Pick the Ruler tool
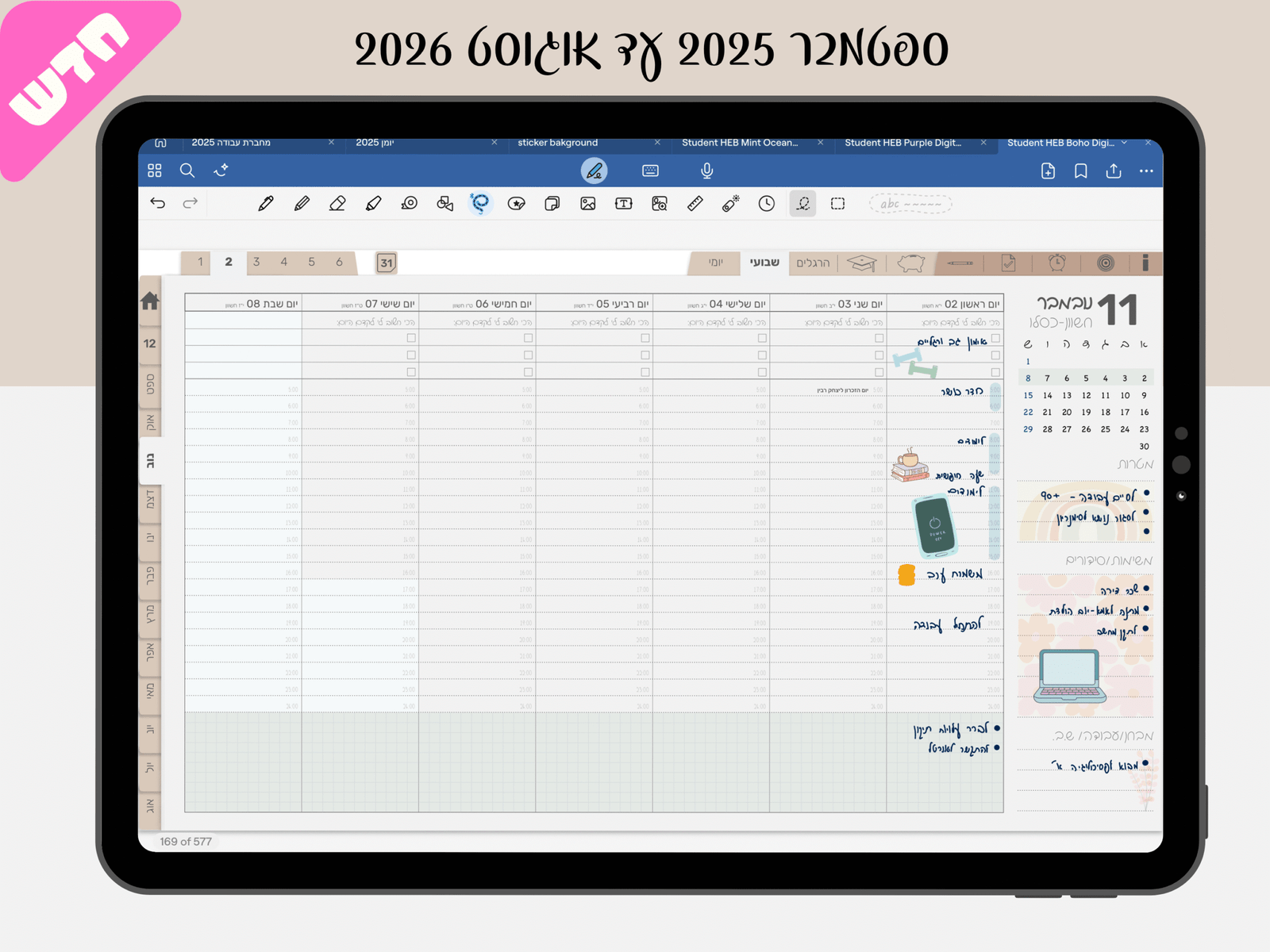 pos(695,204)
